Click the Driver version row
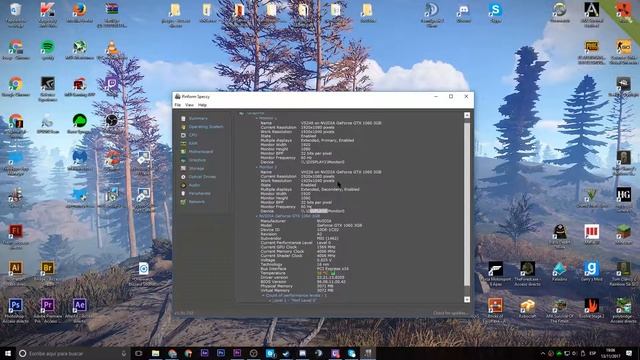The image size is (640, 360). click(x=303, y=278)
